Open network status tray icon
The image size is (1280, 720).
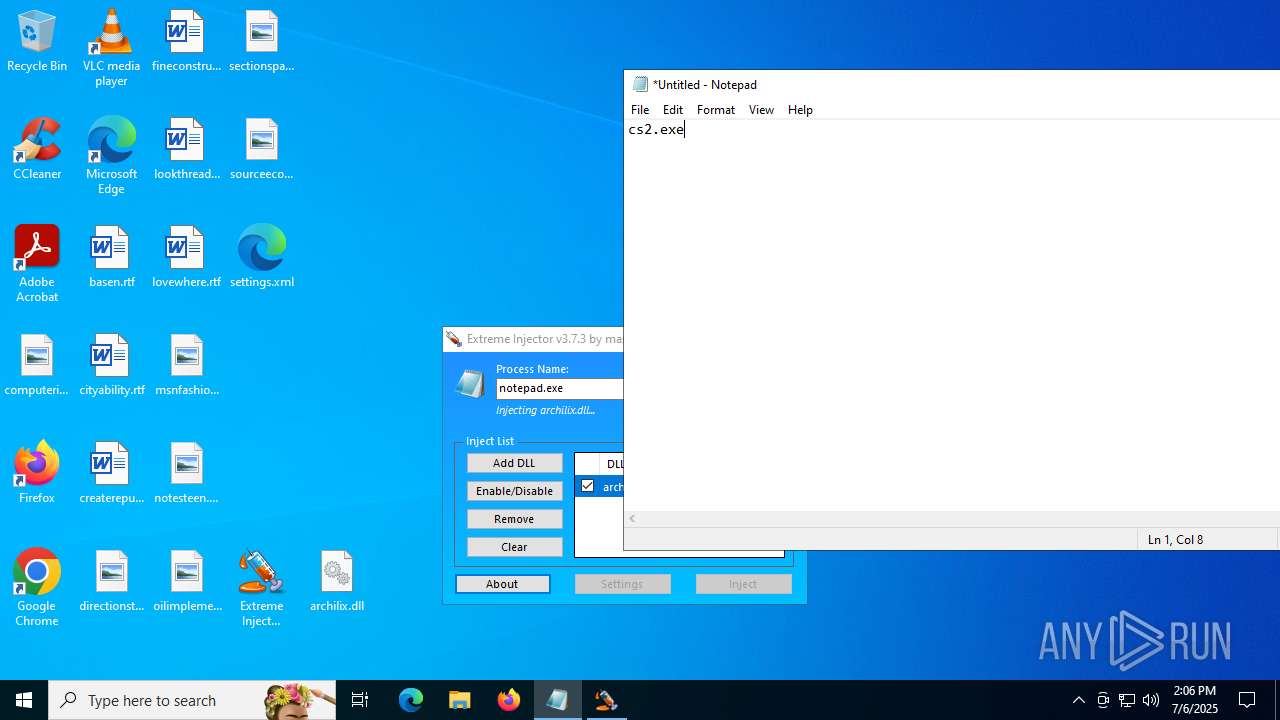(1127, 700)
